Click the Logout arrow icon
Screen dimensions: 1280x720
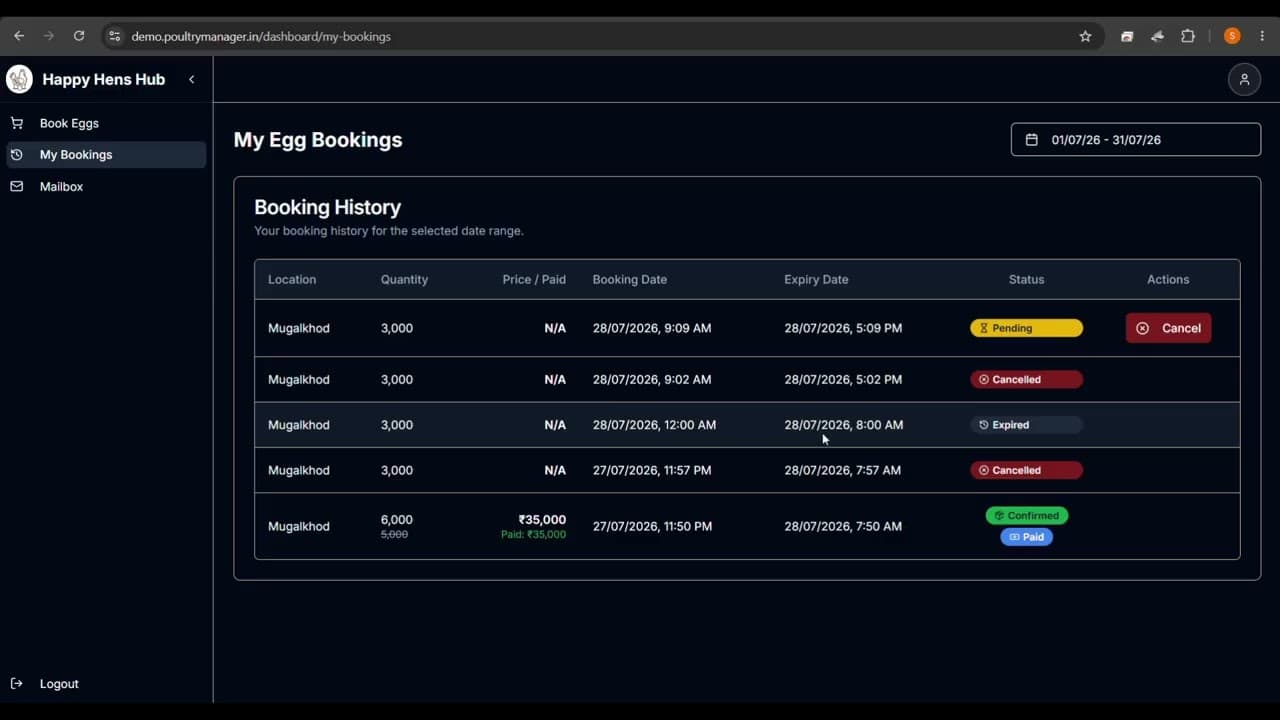tap(17, 684)
